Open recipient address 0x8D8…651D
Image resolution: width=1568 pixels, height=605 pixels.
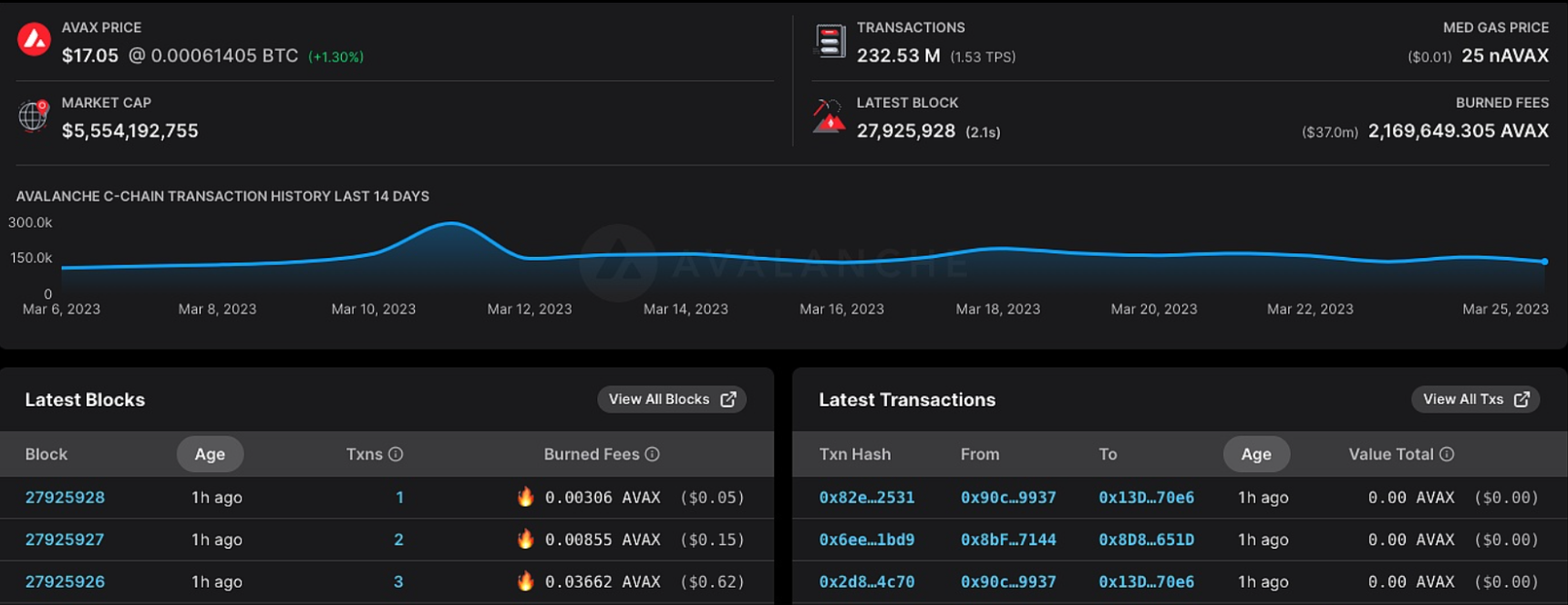point(1146,539)
